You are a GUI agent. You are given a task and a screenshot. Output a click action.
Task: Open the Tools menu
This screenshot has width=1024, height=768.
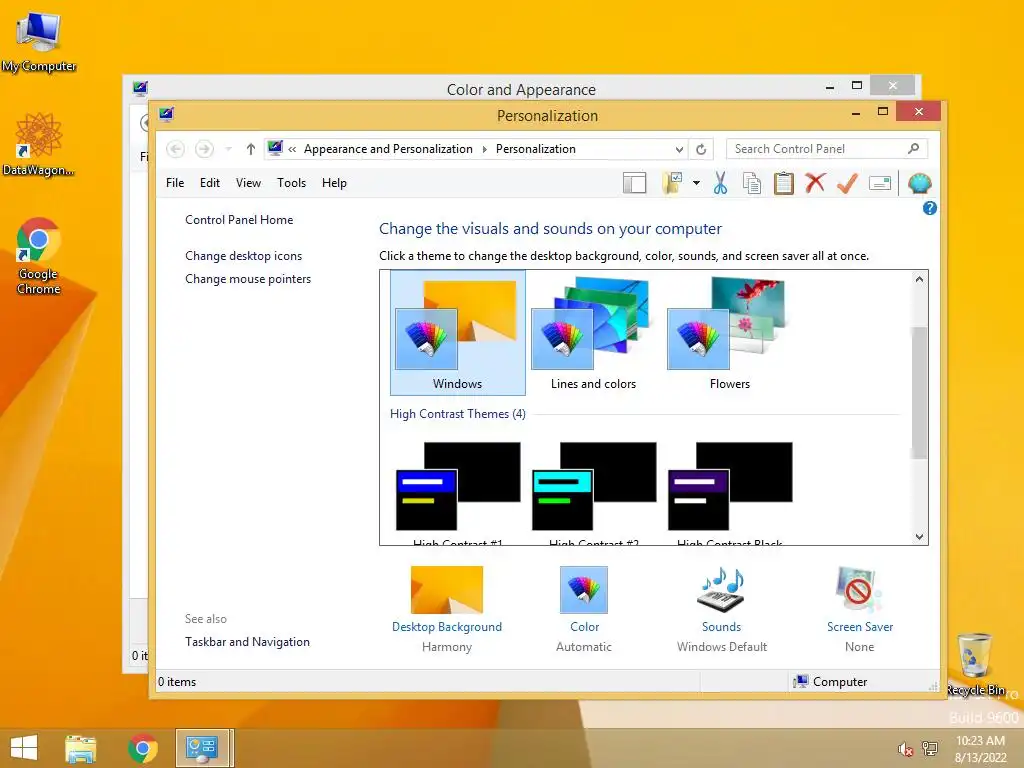(291, 183)
